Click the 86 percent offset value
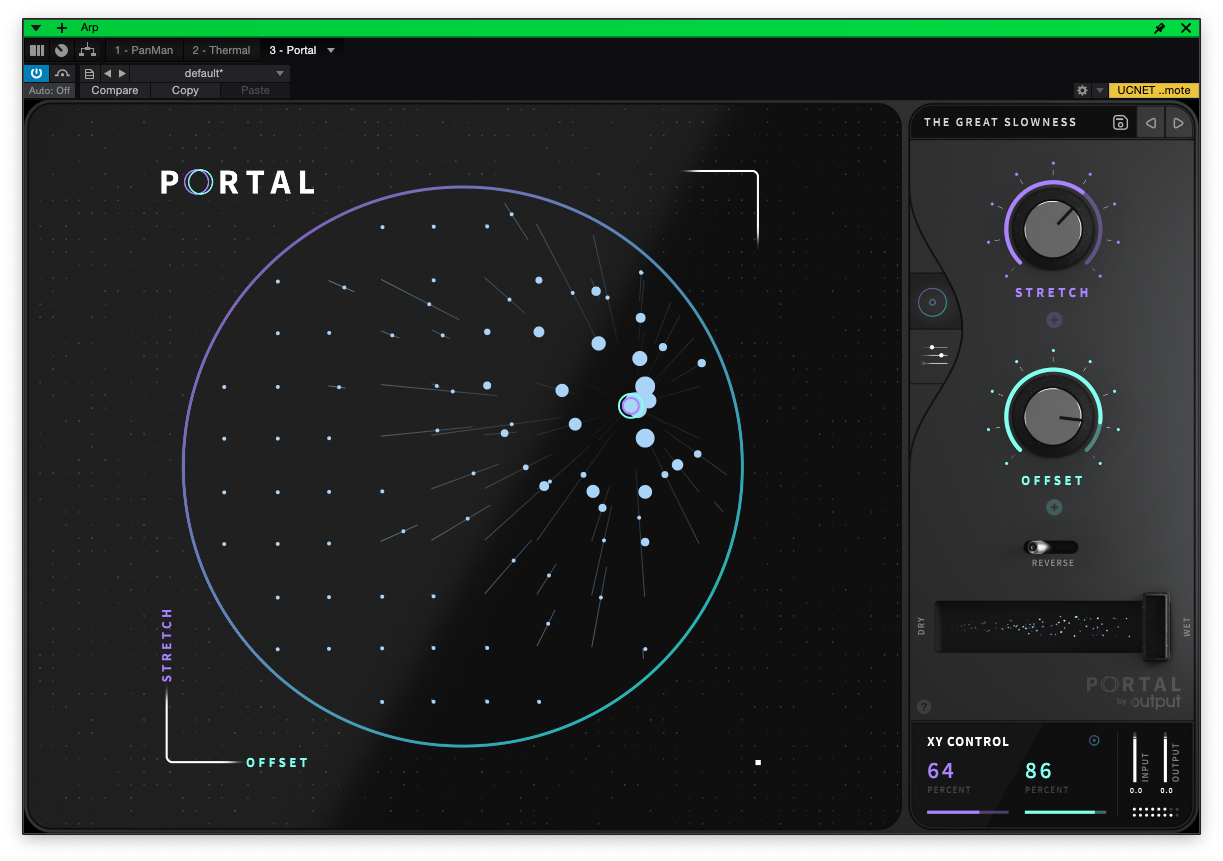1223x861 pixels. tap(1039, 771)
